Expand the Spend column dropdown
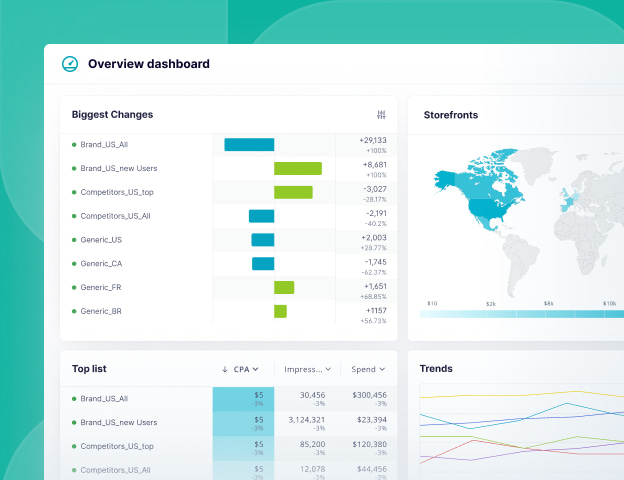 point(383,369)
